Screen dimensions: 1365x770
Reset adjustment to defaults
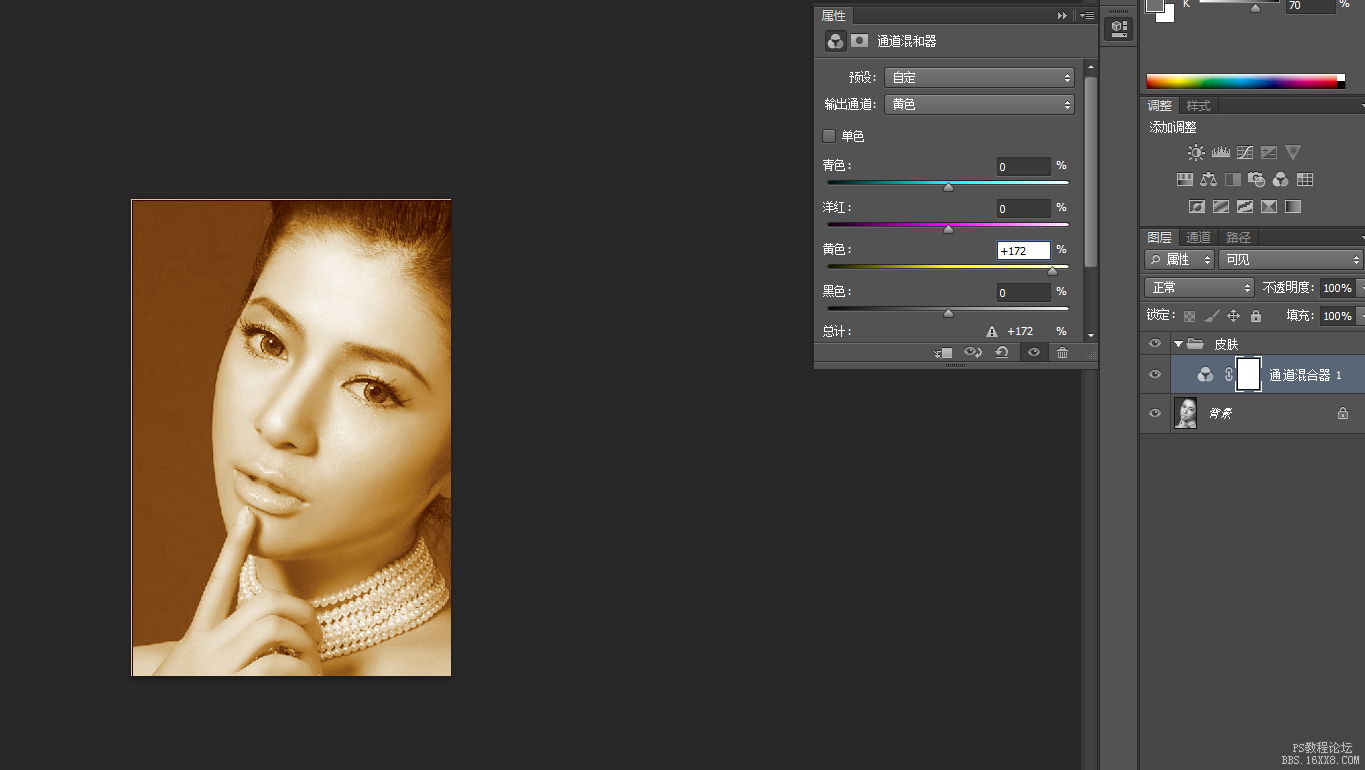coord(1001,353)
